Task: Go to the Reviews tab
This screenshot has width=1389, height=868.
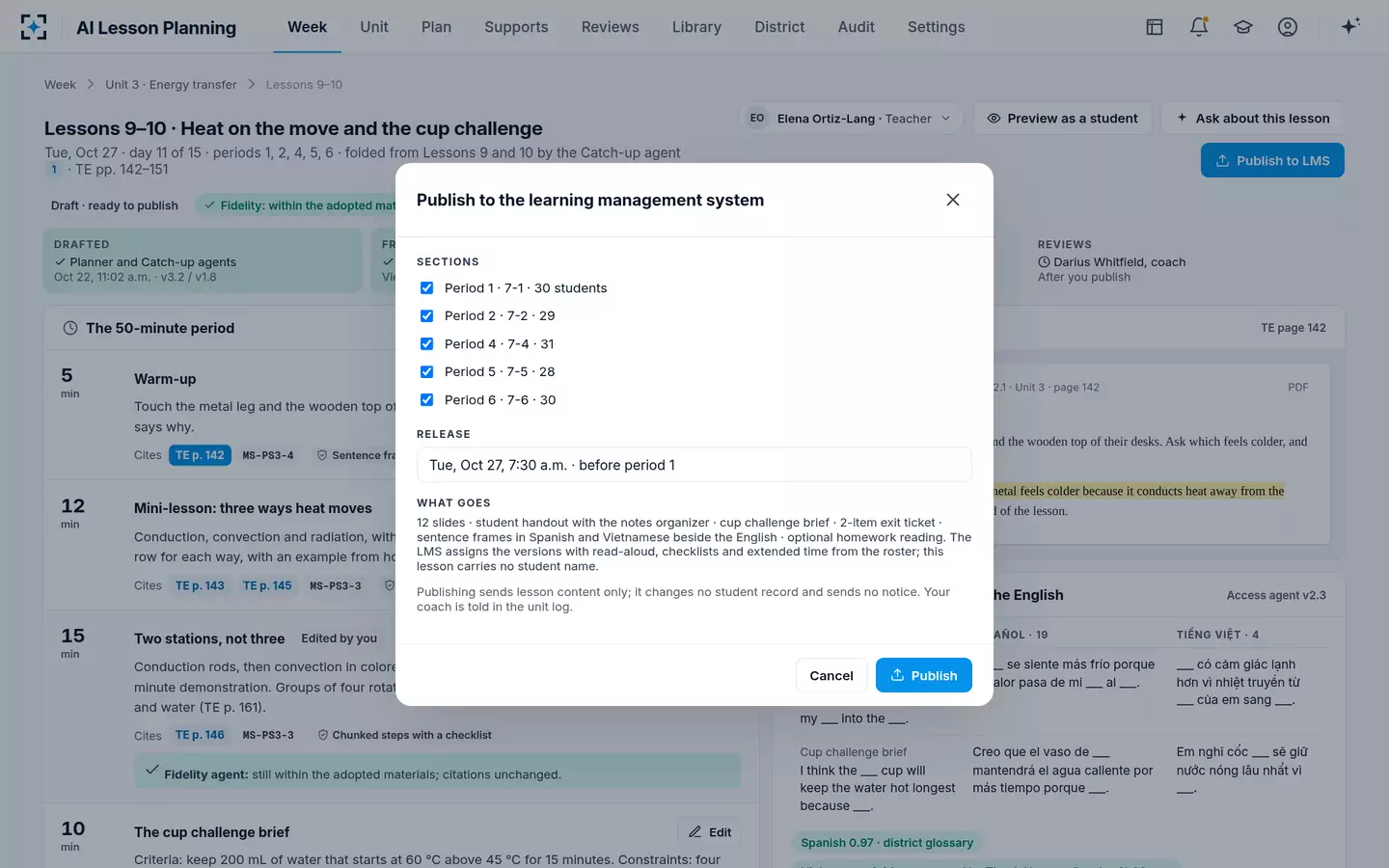Action: coord(610,27)
